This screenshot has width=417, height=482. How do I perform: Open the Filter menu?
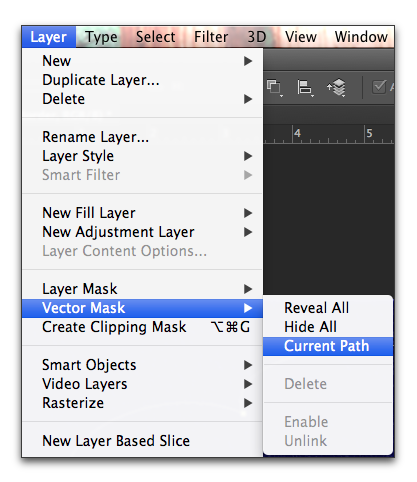pos(211,37)
